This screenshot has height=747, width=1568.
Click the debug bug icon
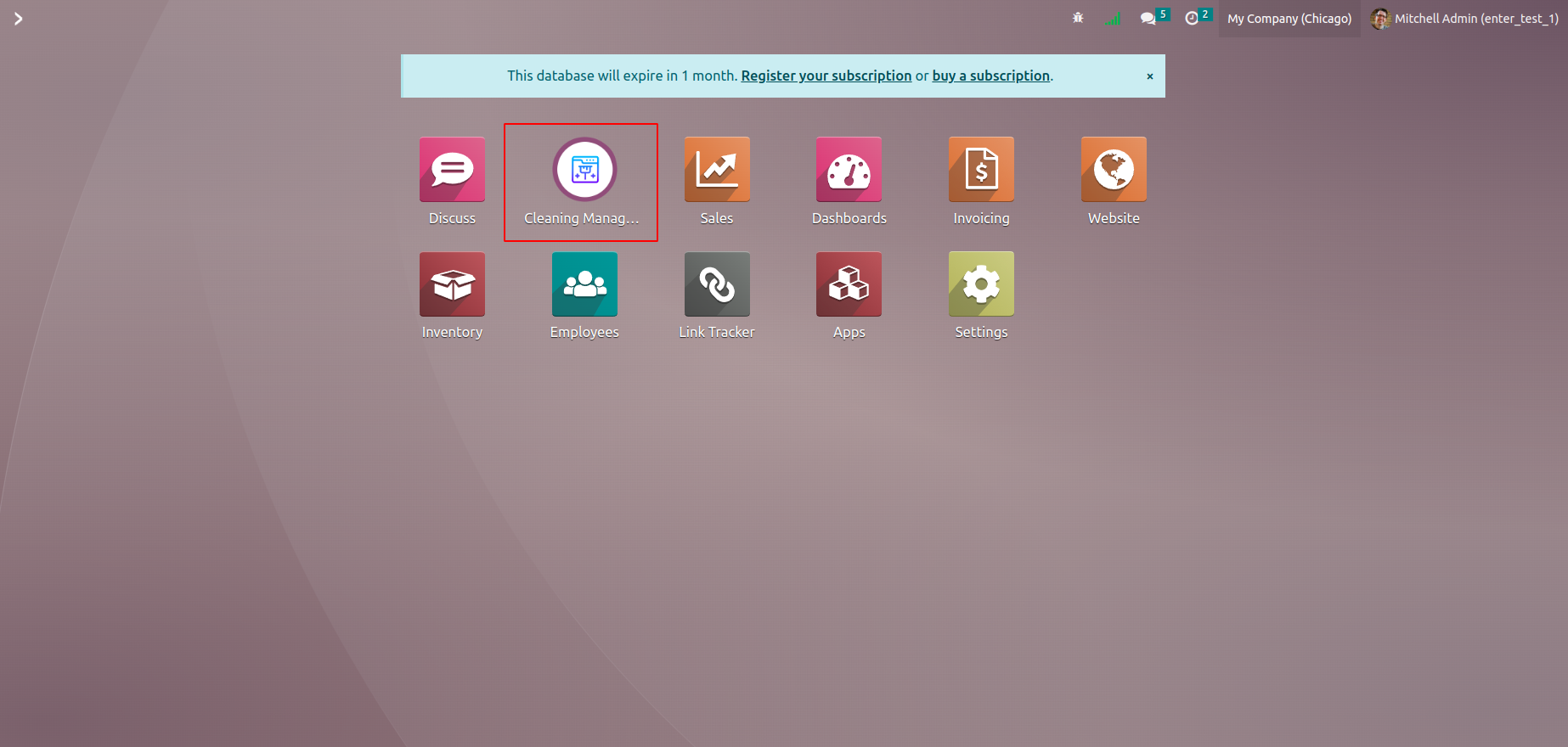[1078, 18]
